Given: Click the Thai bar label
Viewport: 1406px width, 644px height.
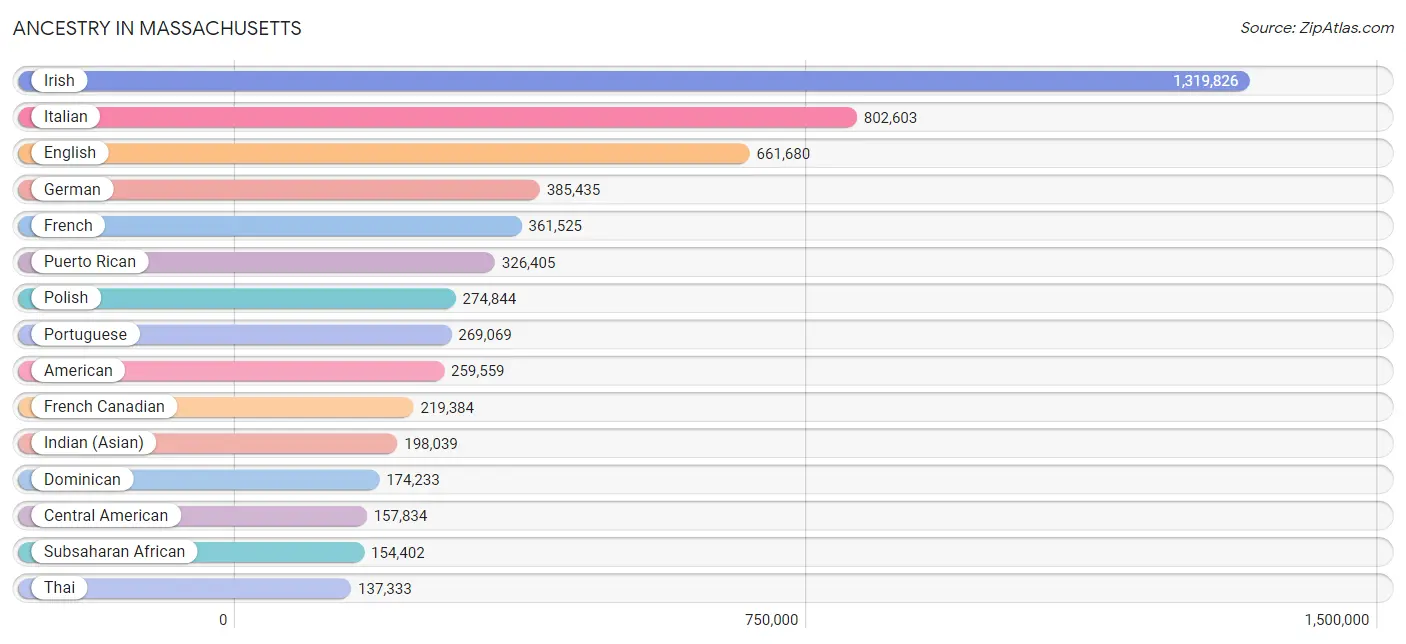Looking at the screenshot, I should (59, 588).
